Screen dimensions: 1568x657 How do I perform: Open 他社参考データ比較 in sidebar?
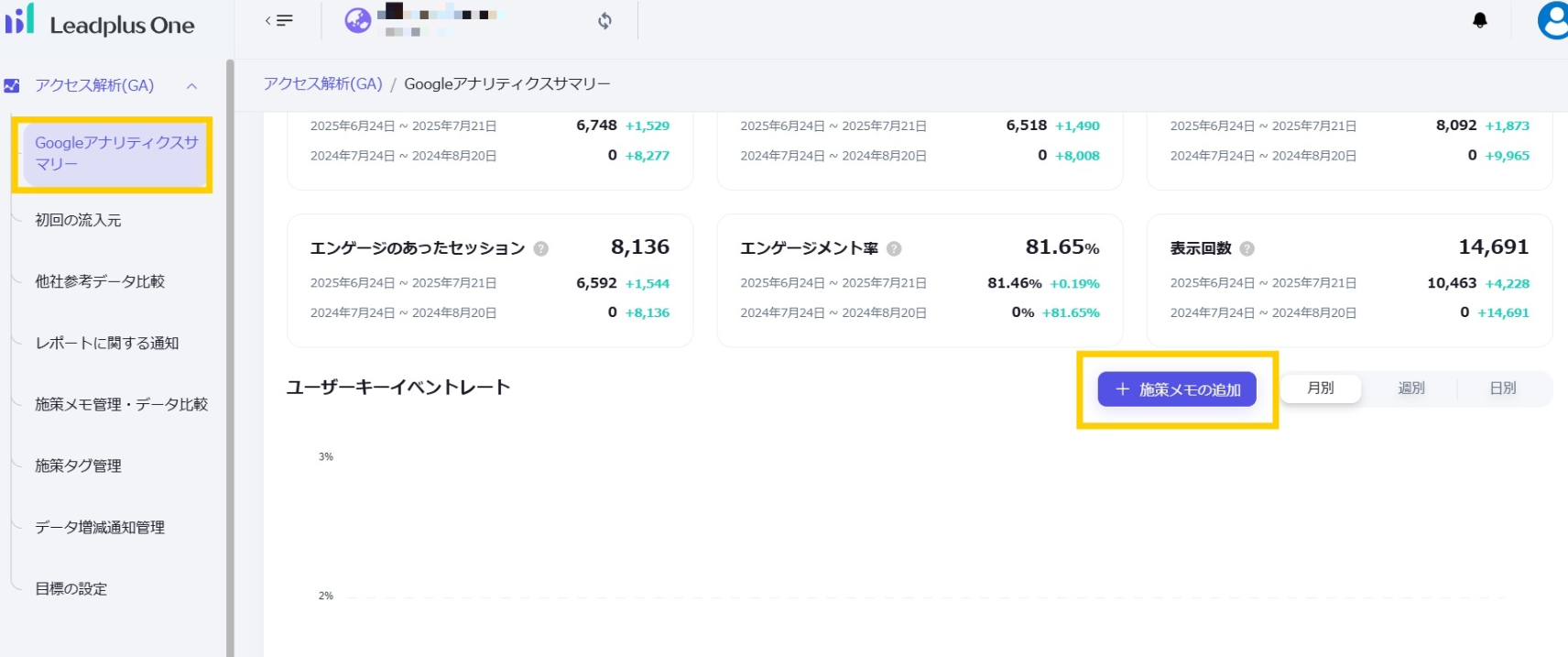(x=100, y=281)
